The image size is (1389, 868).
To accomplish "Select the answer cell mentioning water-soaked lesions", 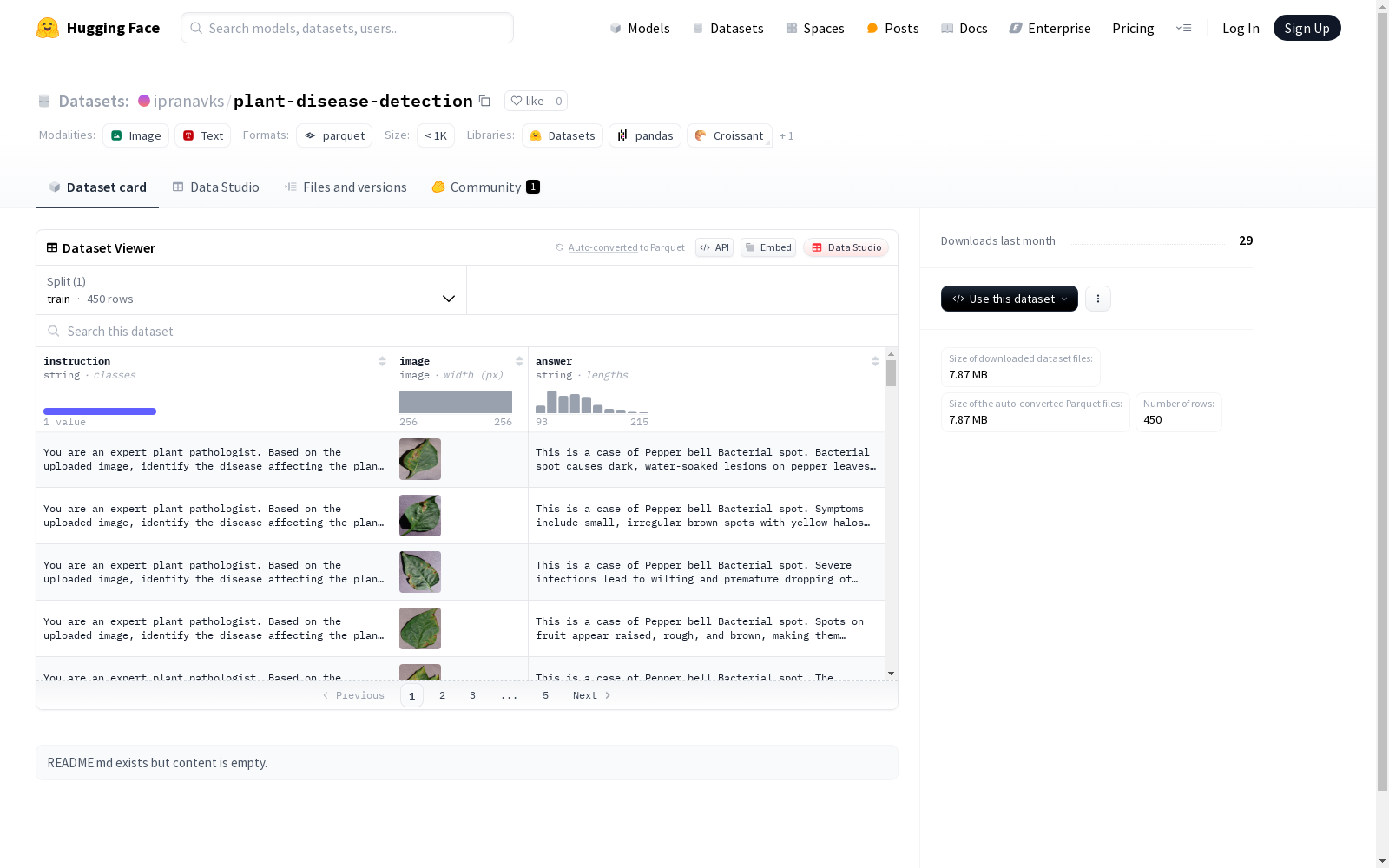I will pos(707,459).
